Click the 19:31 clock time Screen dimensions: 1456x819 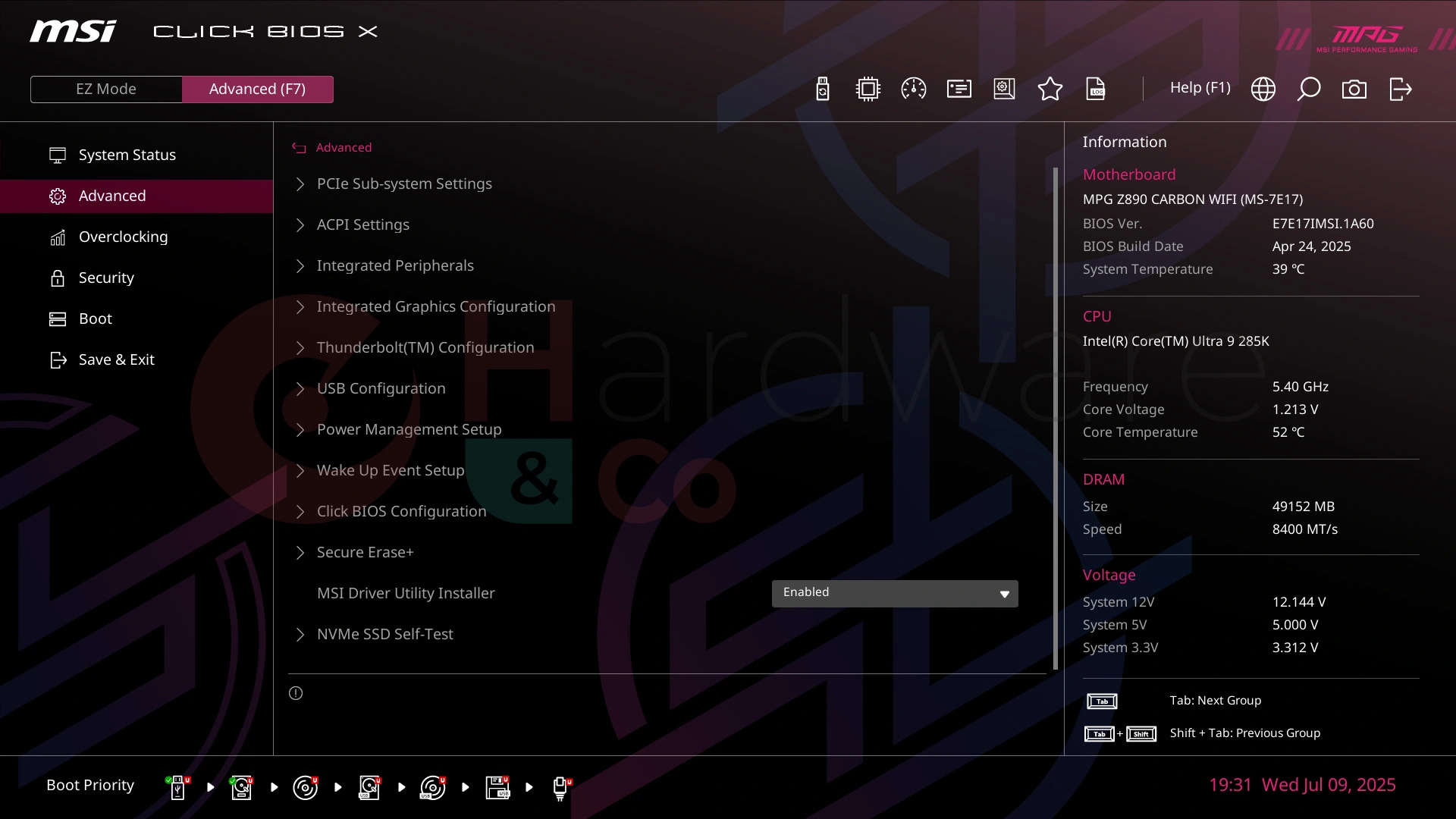(1230, 785)
